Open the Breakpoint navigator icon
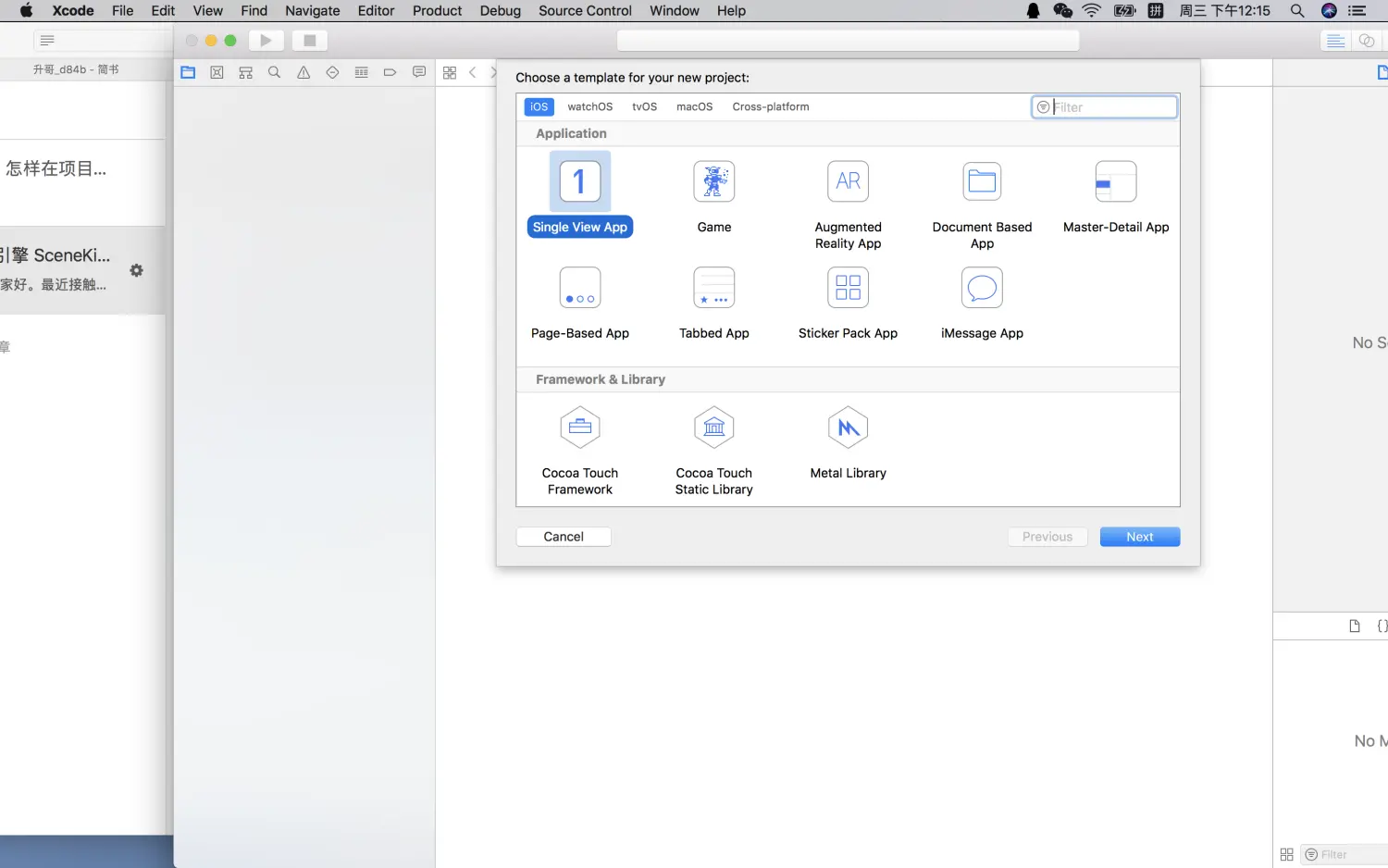Screen dimensions: 1388x868 390,72
